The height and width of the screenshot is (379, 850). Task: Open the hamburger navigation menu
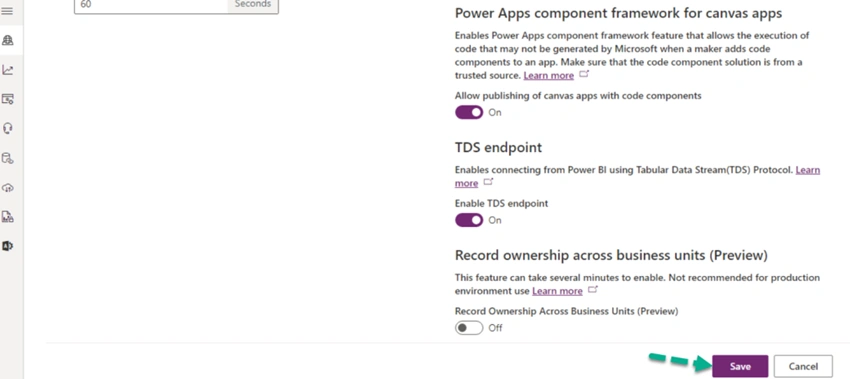tap(7, 11)
